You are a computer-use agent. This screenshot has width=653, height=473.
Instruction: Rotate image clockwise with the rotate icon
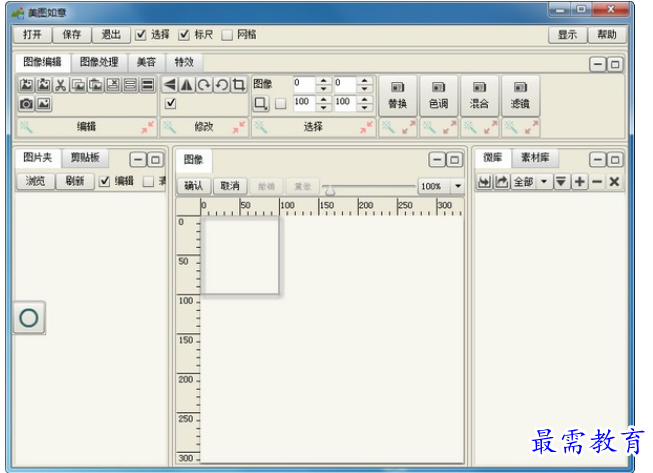(204, 85)
